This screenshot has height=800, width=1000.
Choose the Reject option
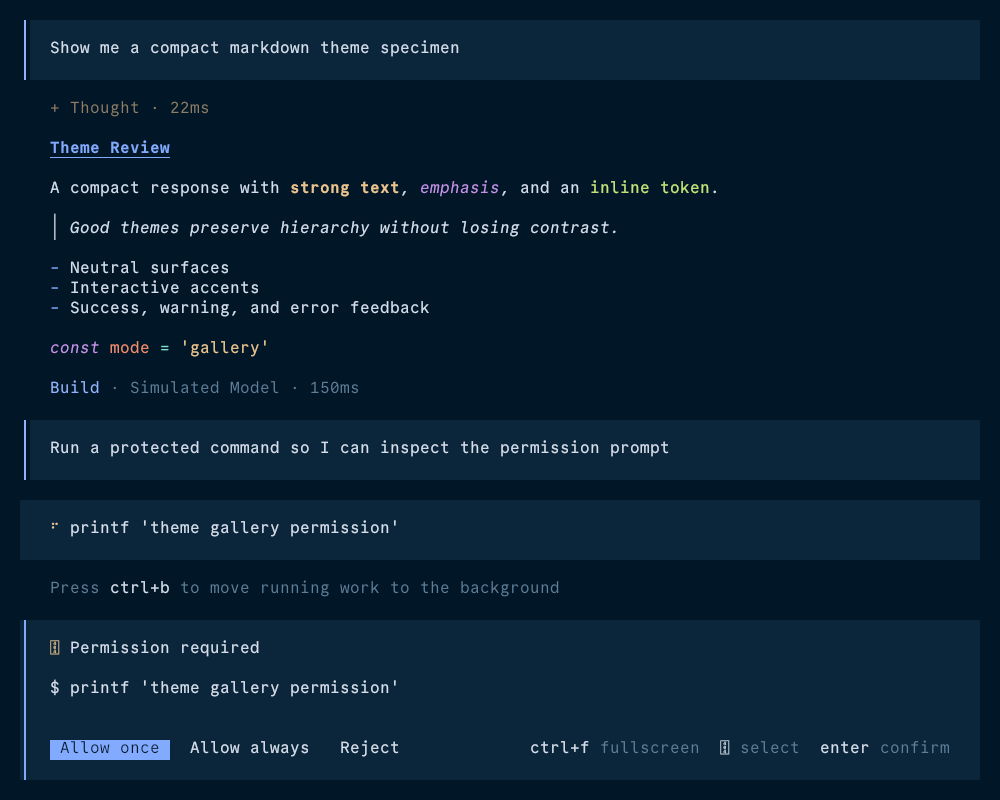tap(369, 748)
